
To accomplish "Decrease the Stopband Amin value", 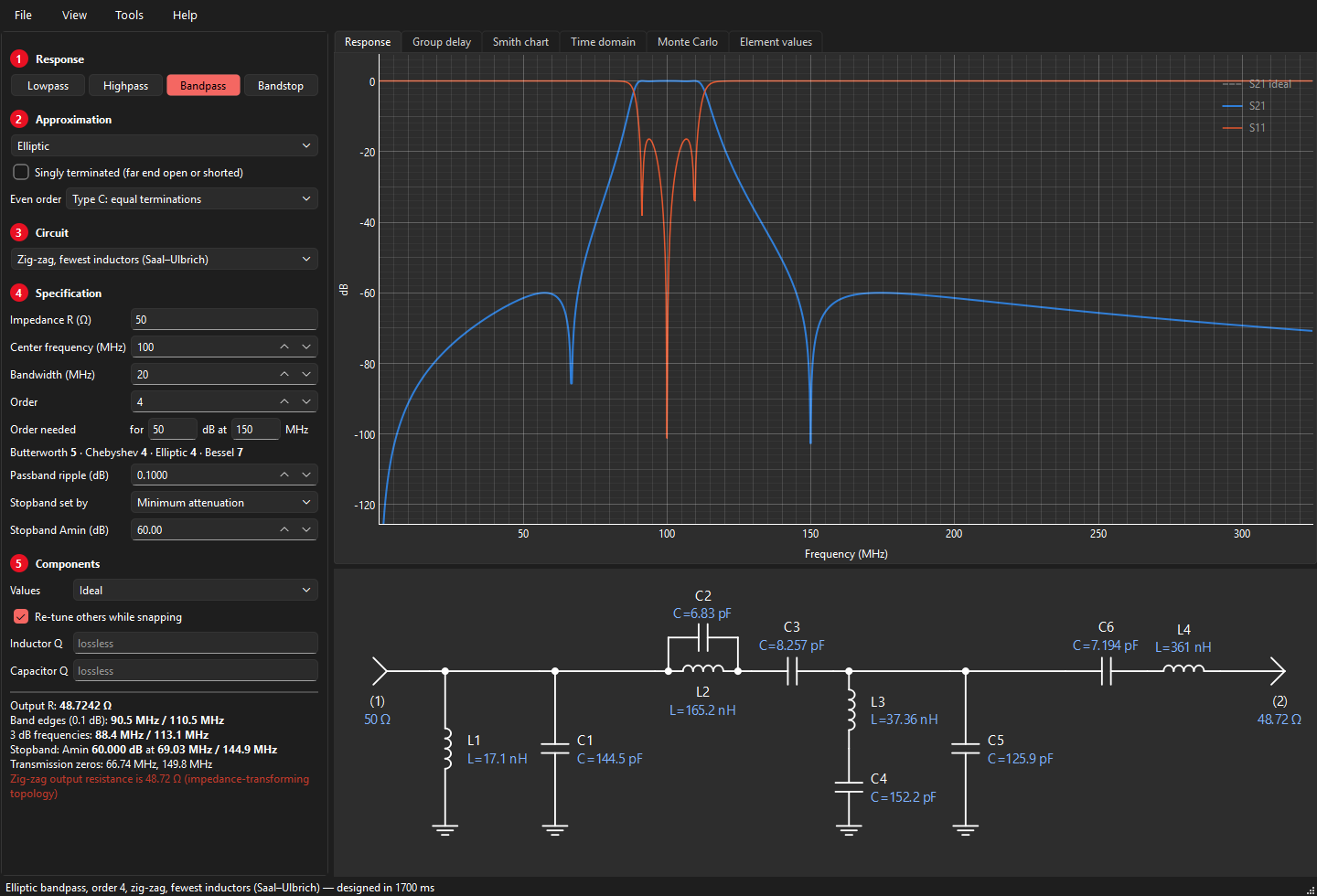I will click(x=306, y=530).
